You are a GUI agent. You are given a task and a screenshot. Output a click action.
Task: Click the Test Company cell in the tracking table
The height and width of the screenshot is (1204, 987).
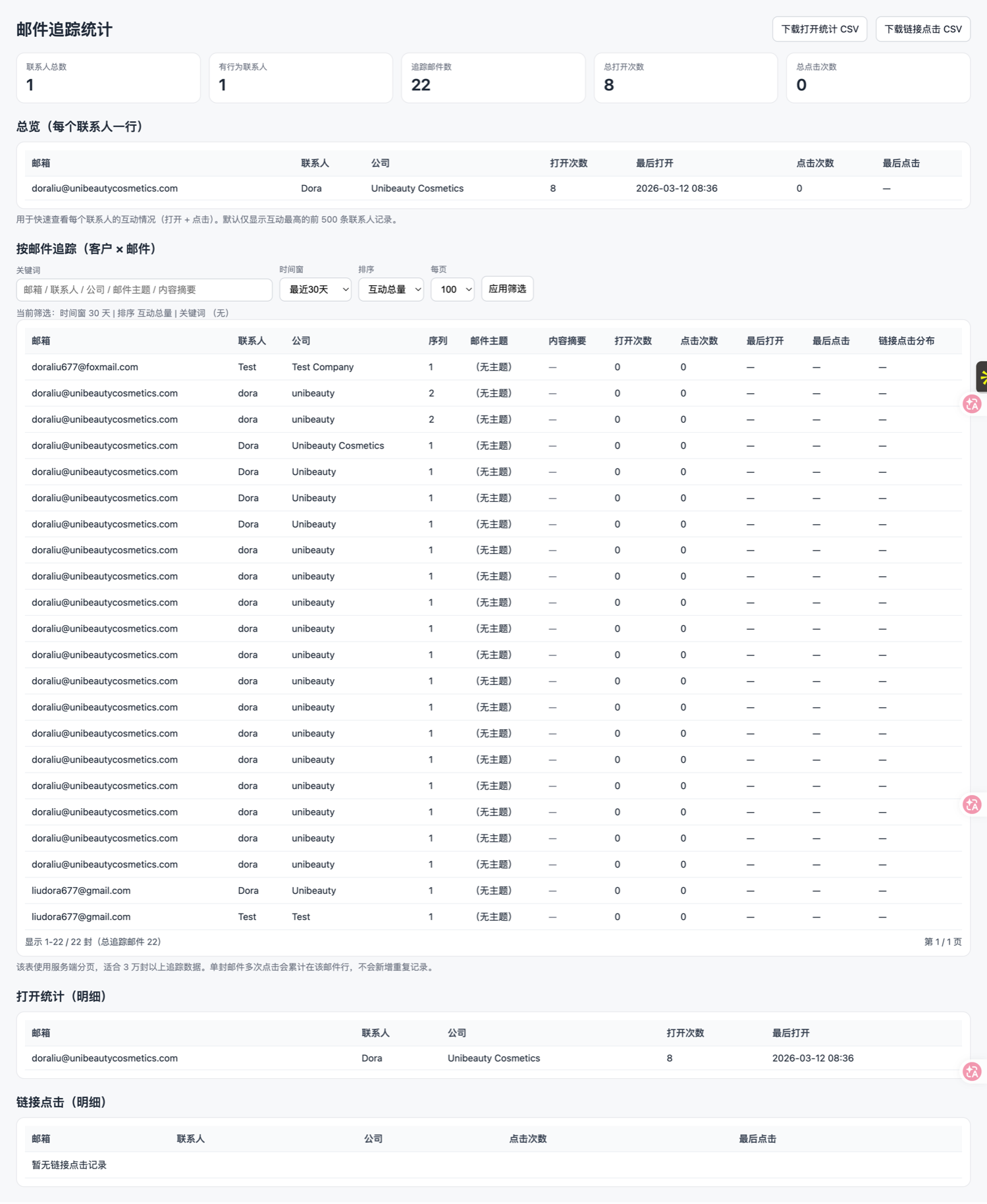click(x=323, y=367)
